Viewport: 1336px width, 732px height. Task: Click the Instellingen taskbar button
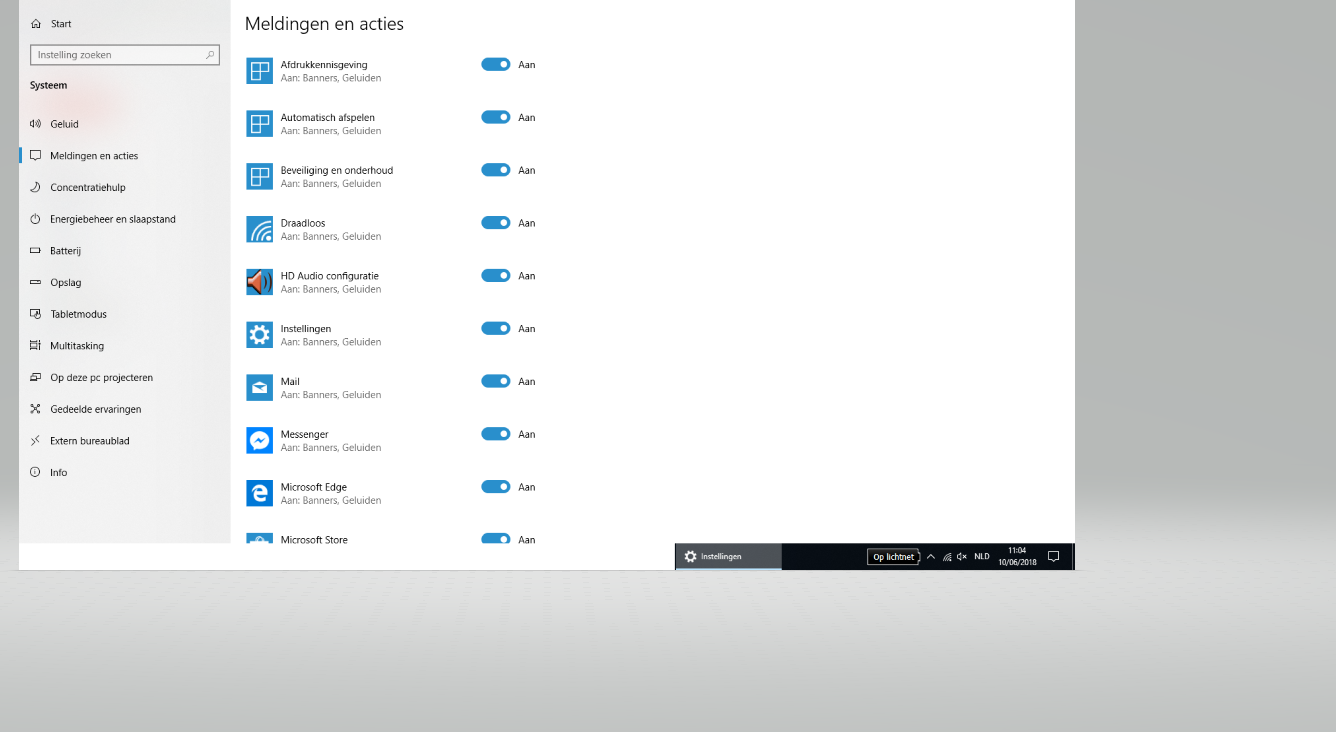728,557
